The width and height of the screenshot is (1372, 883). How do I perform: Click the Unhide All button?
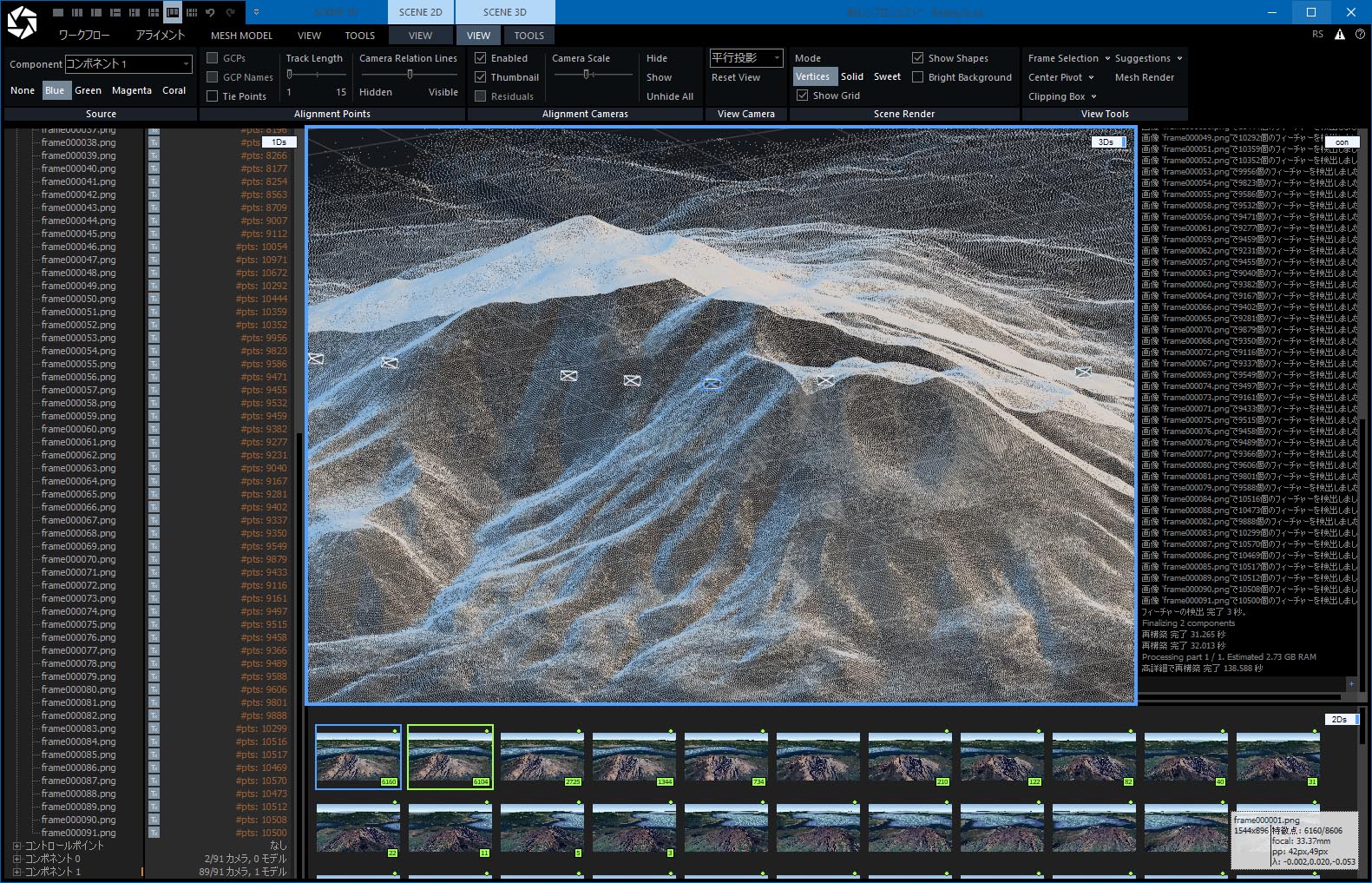(x=669, y=96)
